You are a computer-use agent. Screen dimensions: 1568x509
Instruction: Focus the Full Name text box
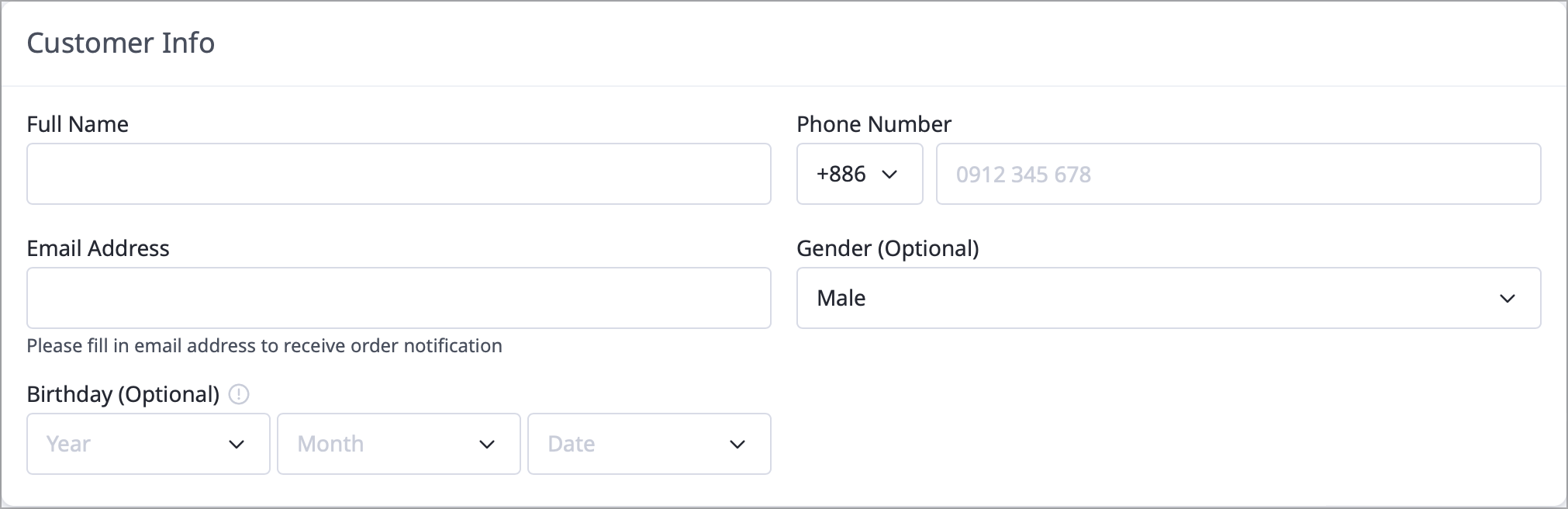click(399, 174)
